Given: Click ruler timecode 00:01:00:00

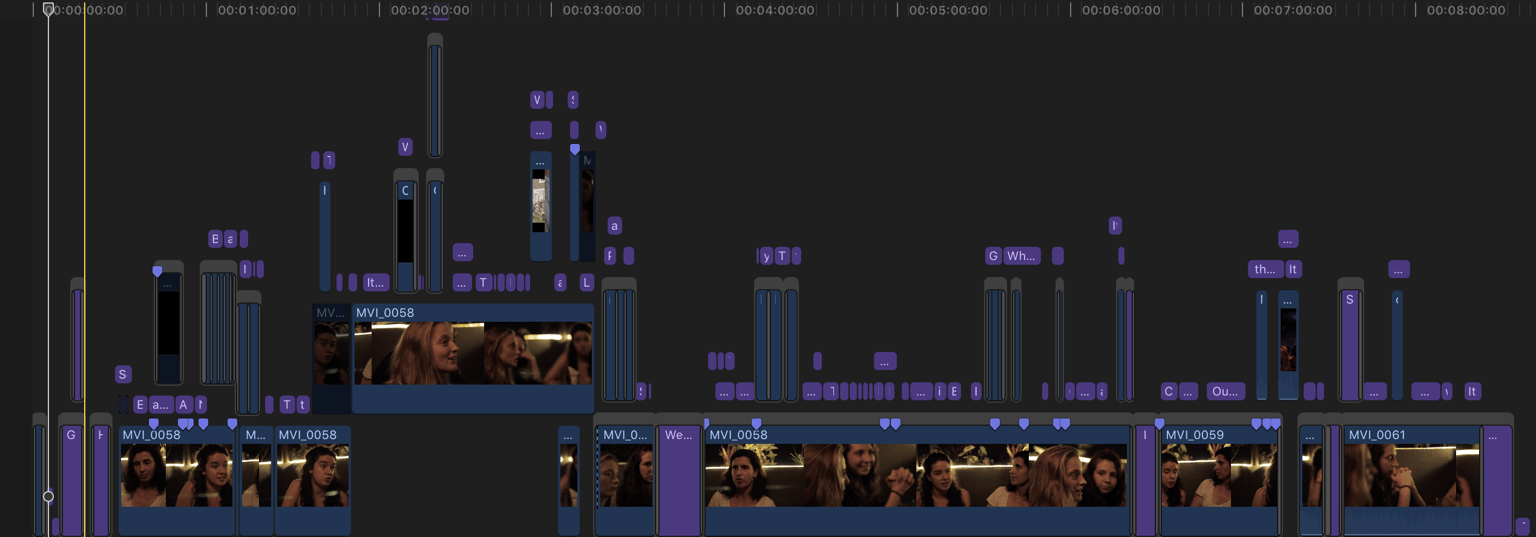Looking at the screenshot, I should pyautogui.click(x=257, y=10).
